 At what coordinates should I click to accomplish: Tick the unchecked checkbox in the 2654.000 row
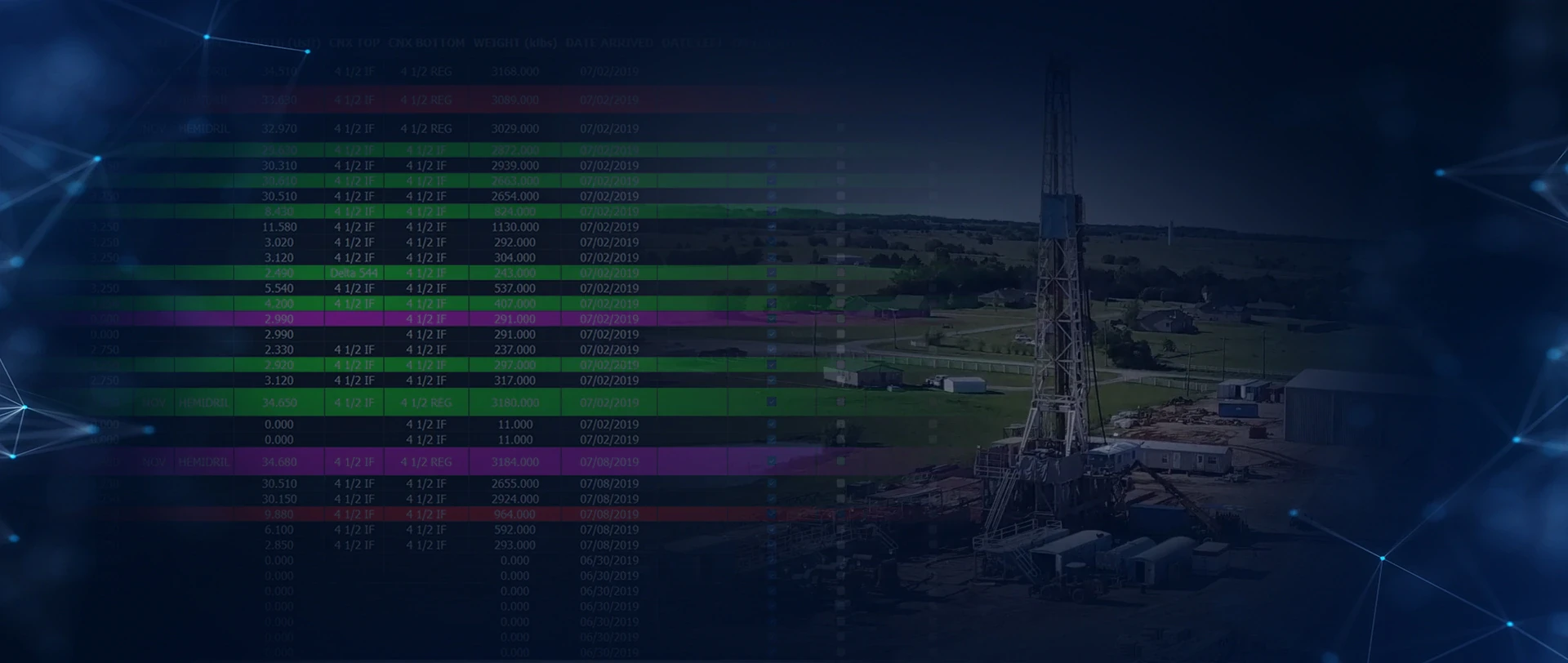[x=841, y=196]
